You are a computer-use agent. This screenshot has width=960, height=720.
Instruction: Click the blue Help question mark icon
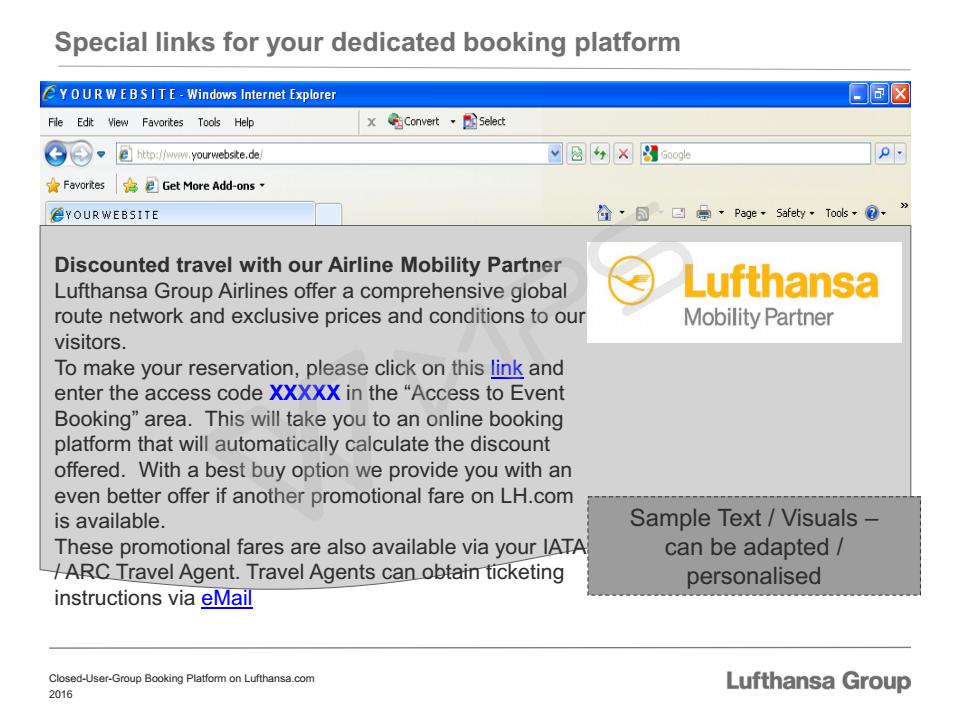(872, 213)
